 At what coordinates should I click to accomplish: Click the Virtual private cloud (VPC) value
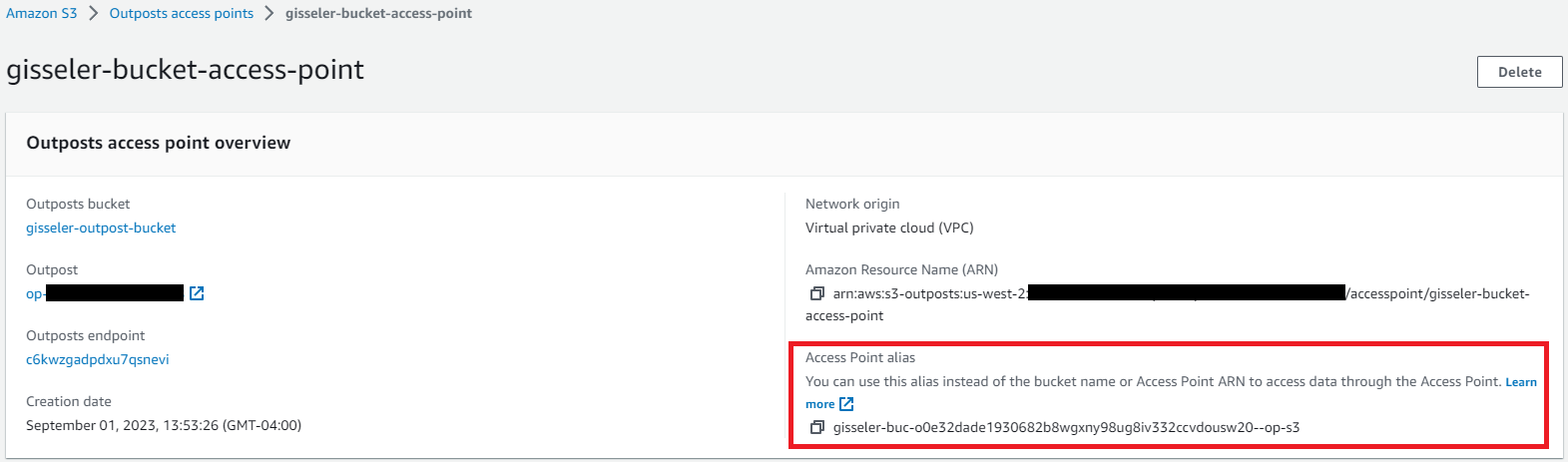coord(889,228)
